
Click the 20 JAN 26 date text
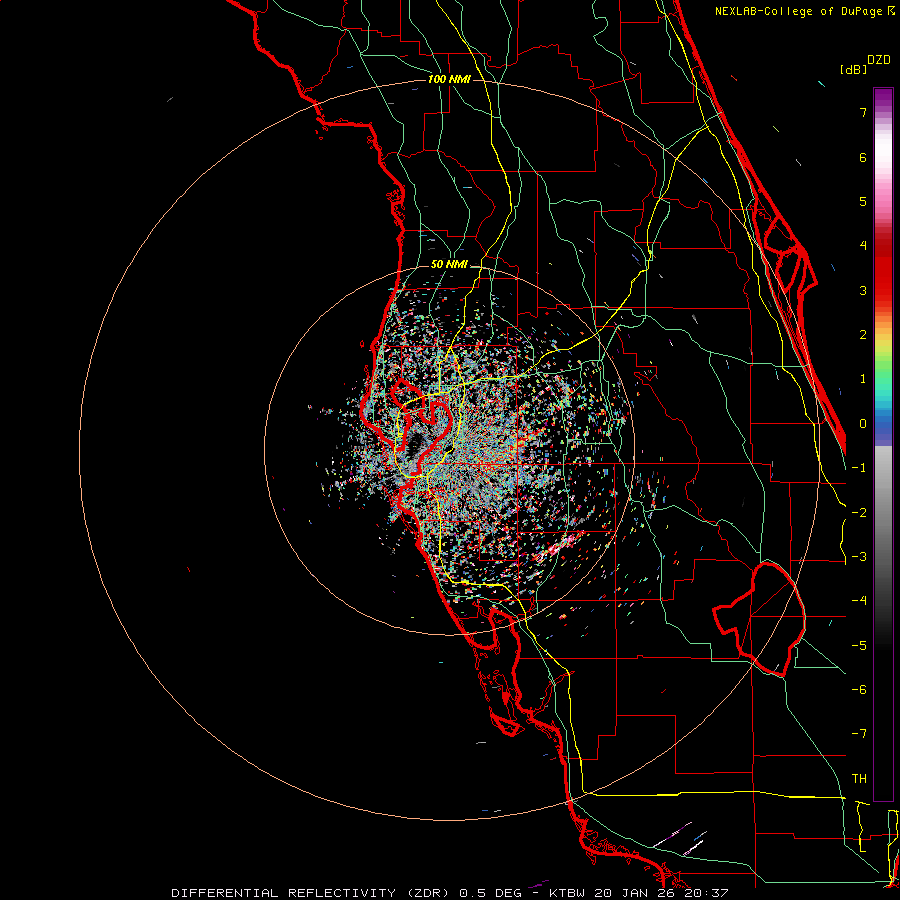pyautogui.click(x=634, y=893)
